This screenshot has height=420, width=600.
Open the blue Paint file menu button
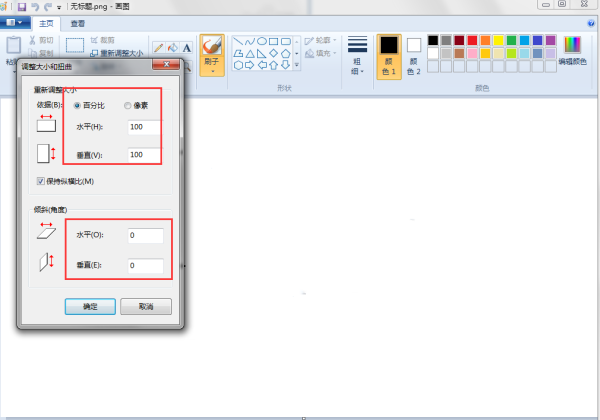15,23
